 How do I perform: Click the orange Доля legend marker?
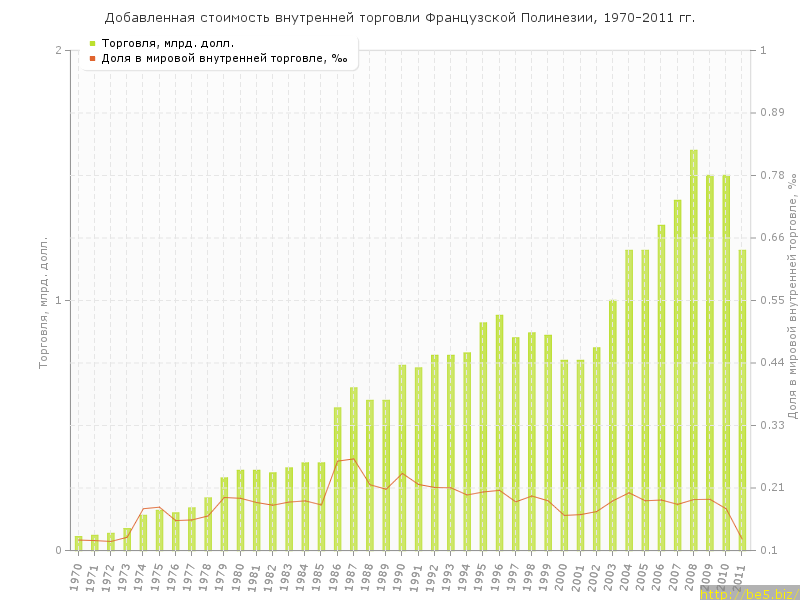tap(92, 58)
